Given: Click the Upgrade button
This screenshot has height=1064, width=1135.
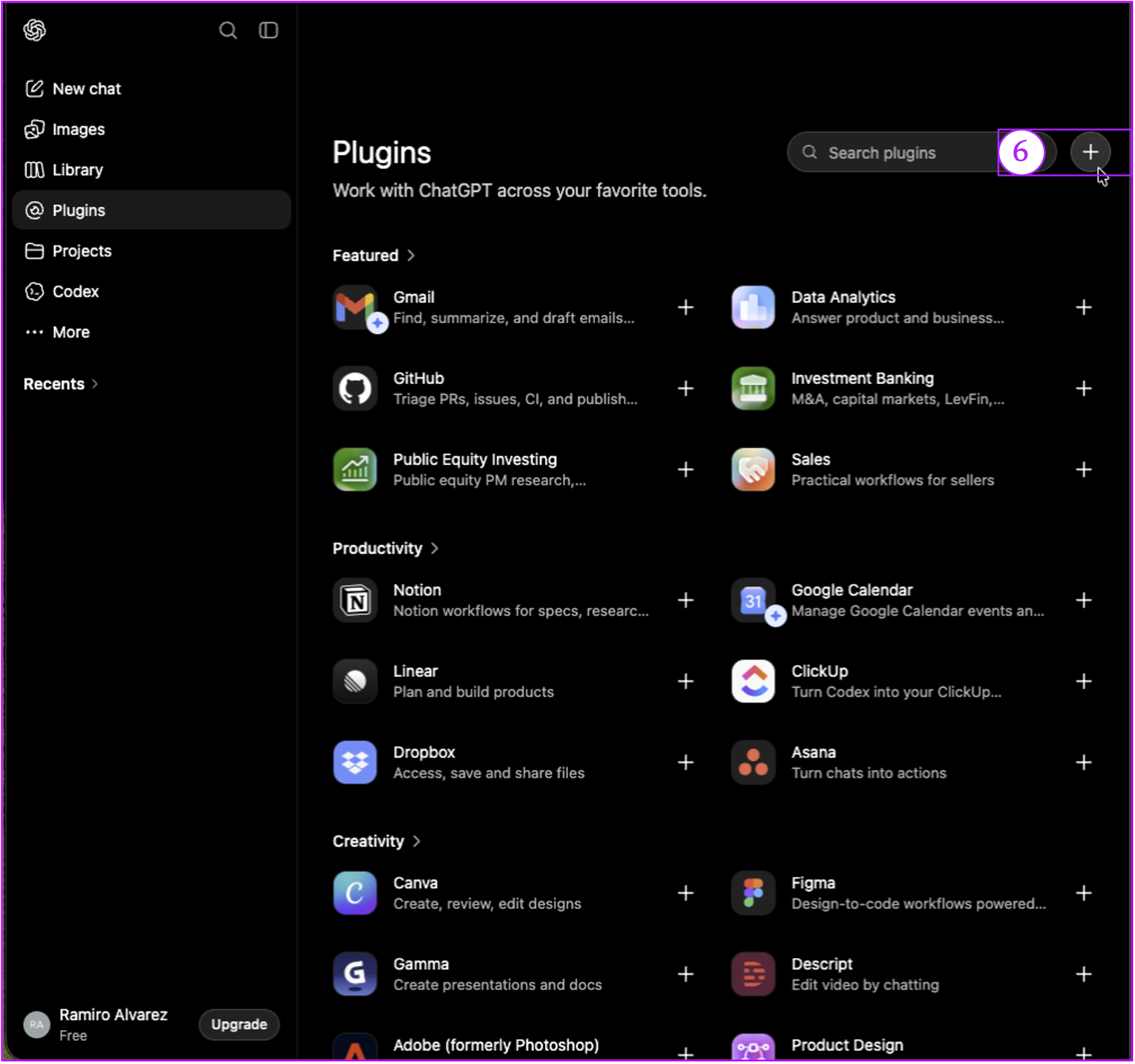Looking at the screenshot, I should (239, 1024).
